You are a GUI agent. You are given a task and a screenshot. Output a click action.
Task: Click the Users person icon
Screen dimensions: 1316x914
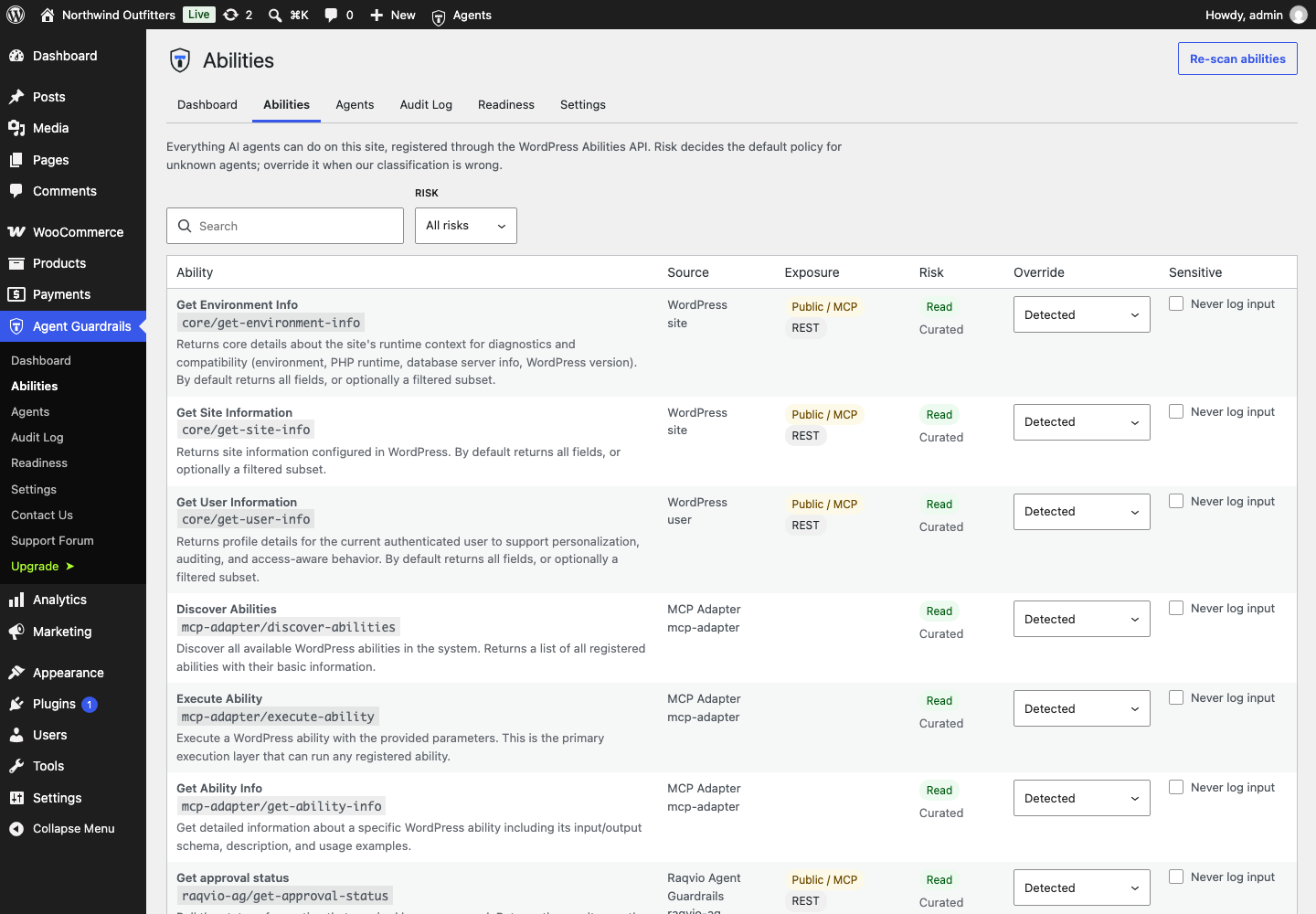(16, 735)
